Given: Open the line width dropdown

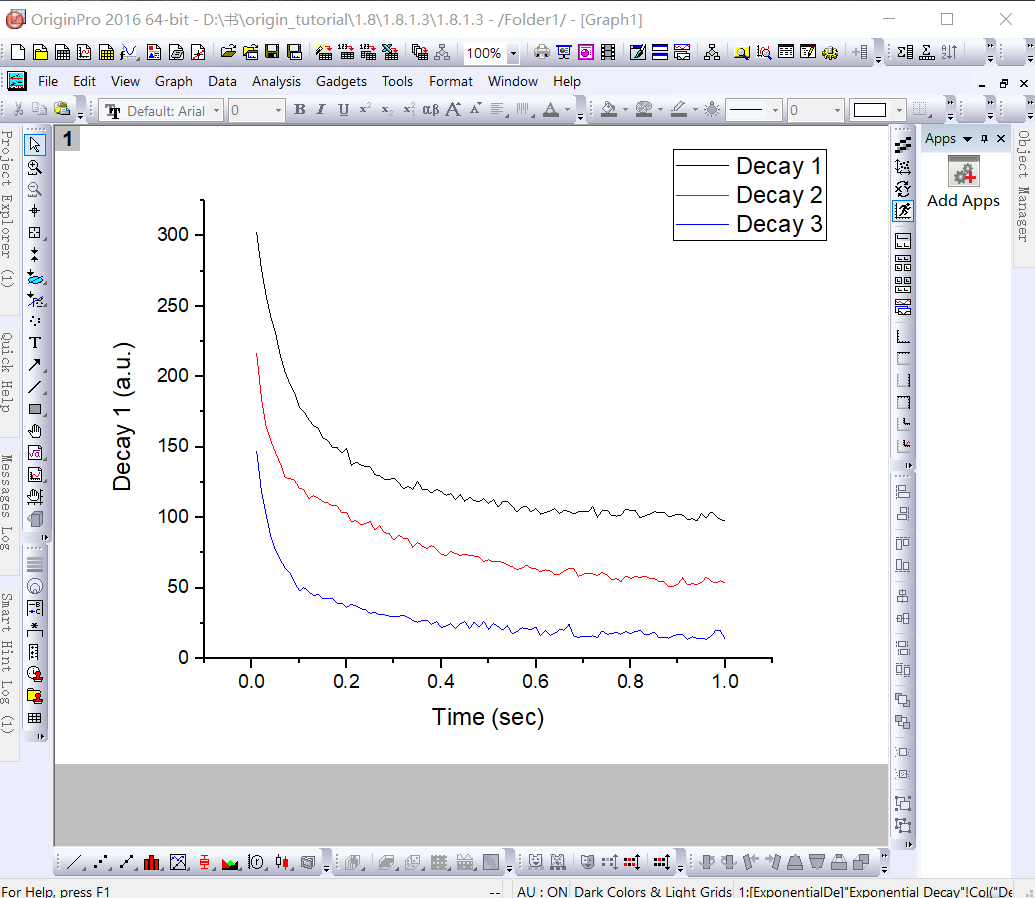Looking at the screenshot, I should (x=838, y=110).
